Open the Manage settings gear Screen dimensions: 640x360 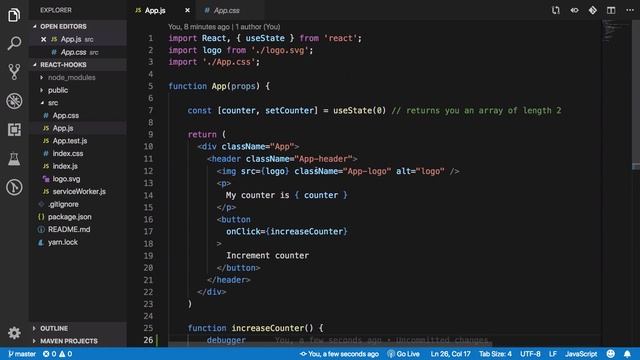(14, 333)
